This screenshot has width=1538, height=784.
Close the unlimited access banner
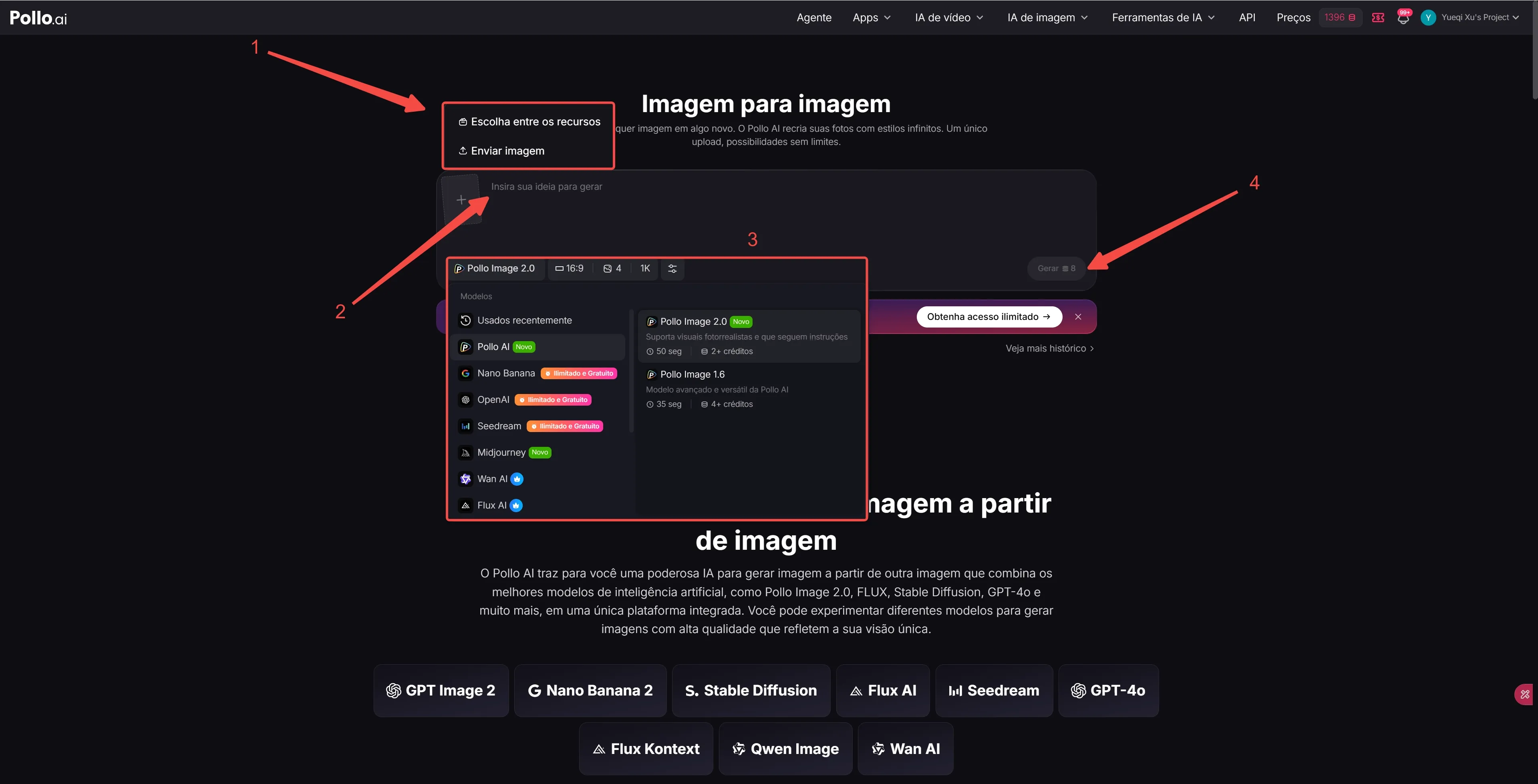coord(1078,317)
